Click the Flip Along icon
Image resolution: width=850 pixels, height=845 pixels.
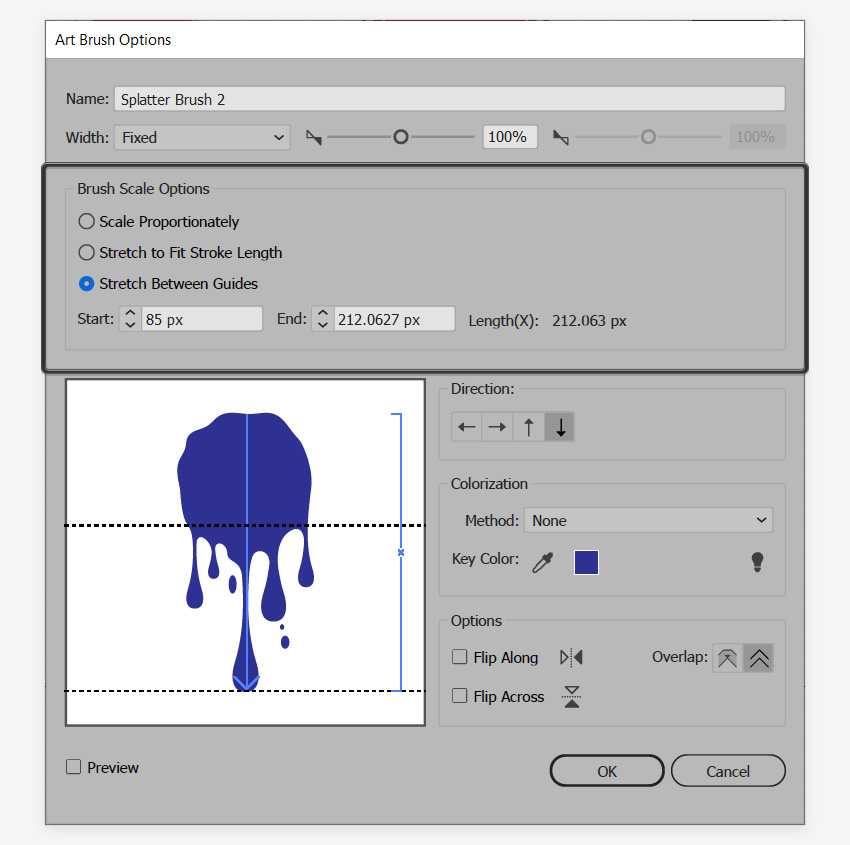pos(570,657)
